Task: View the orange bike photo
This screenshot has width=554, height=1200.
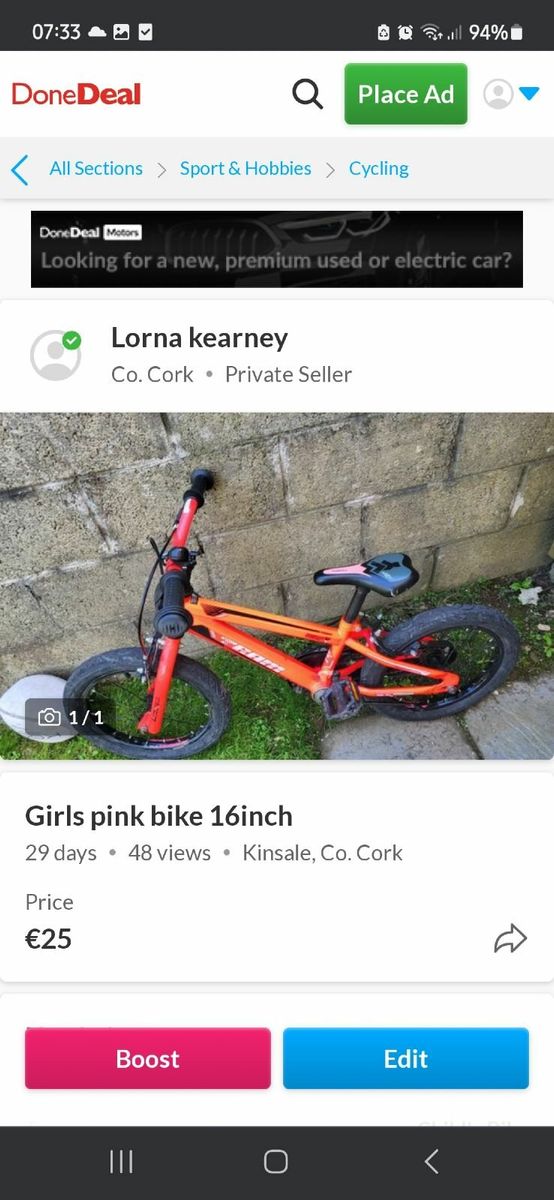Action: click(277, 586)
